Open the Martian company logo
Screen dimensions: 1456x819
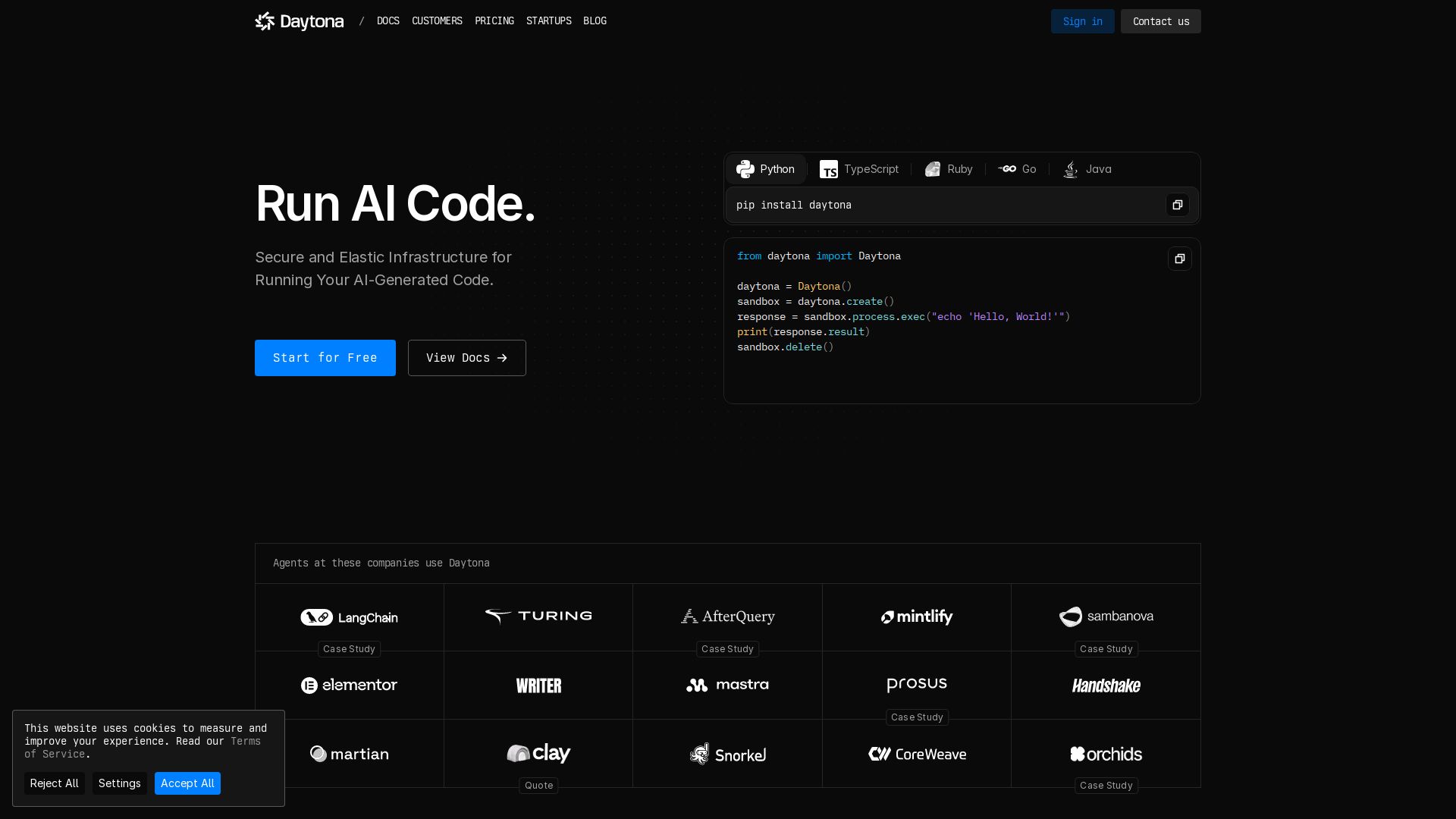tap(349, 754)
